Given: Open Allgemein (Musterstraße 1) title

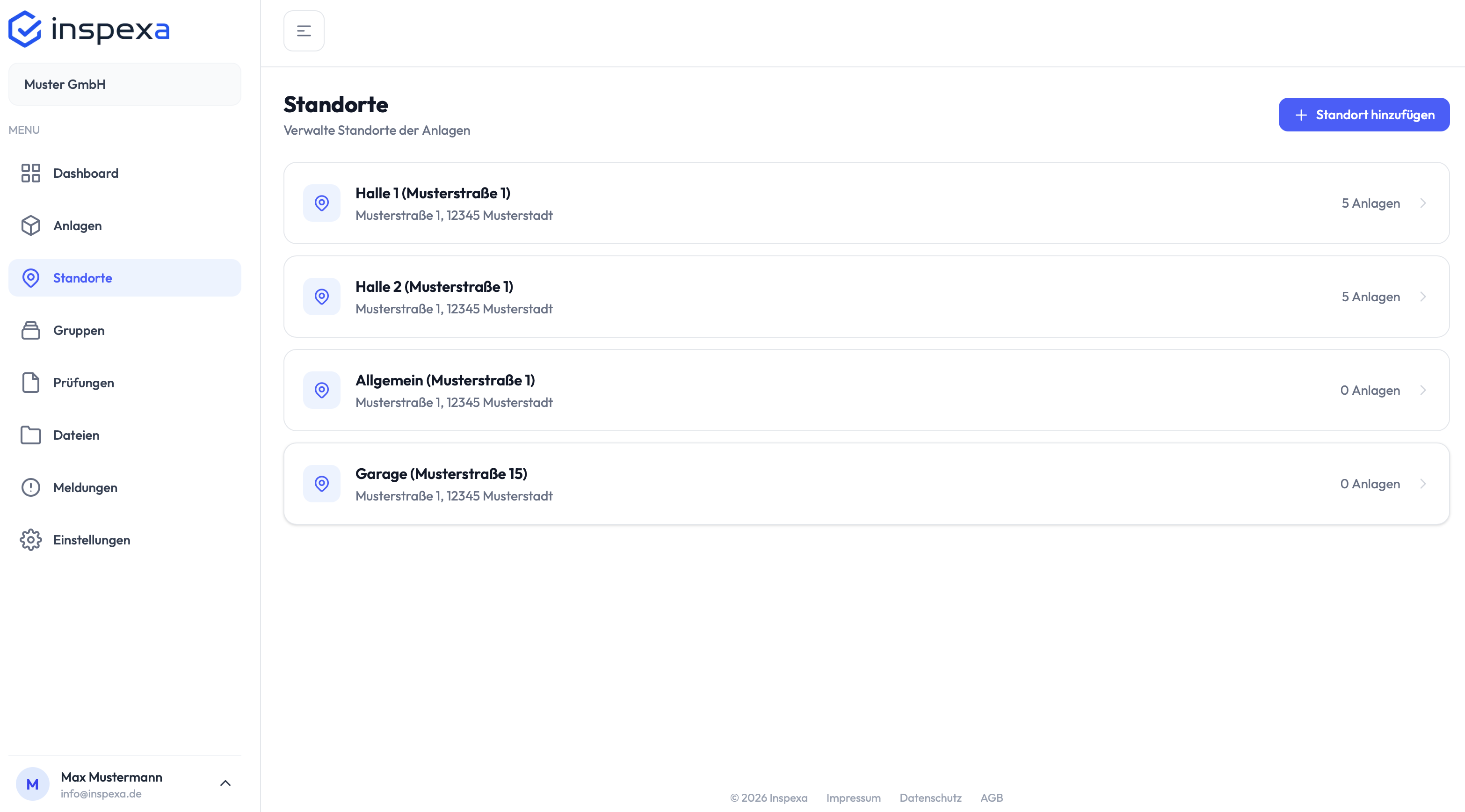Looking at the screenshot, I should click(x=445, y=380).
